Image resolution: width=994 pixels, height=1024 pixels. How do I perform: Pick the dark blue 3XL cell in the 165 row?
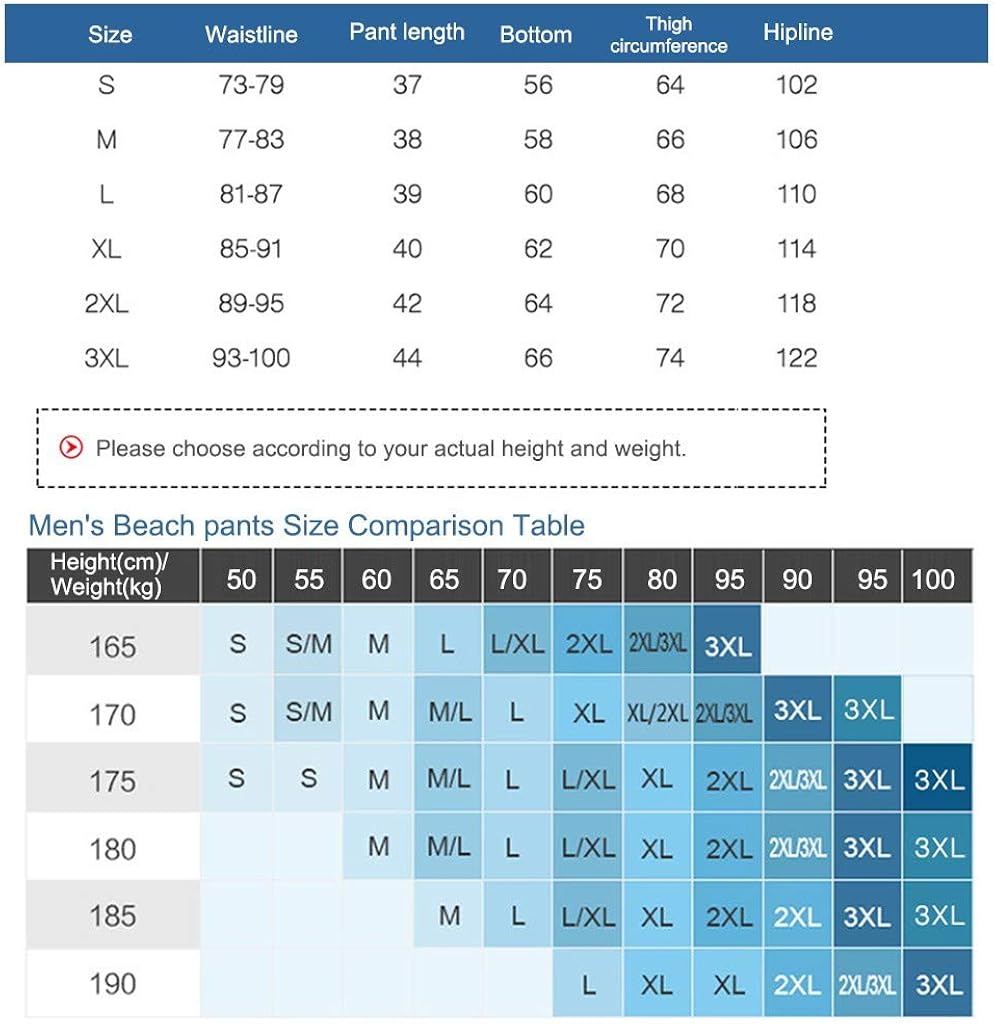(x=728, y=646)
